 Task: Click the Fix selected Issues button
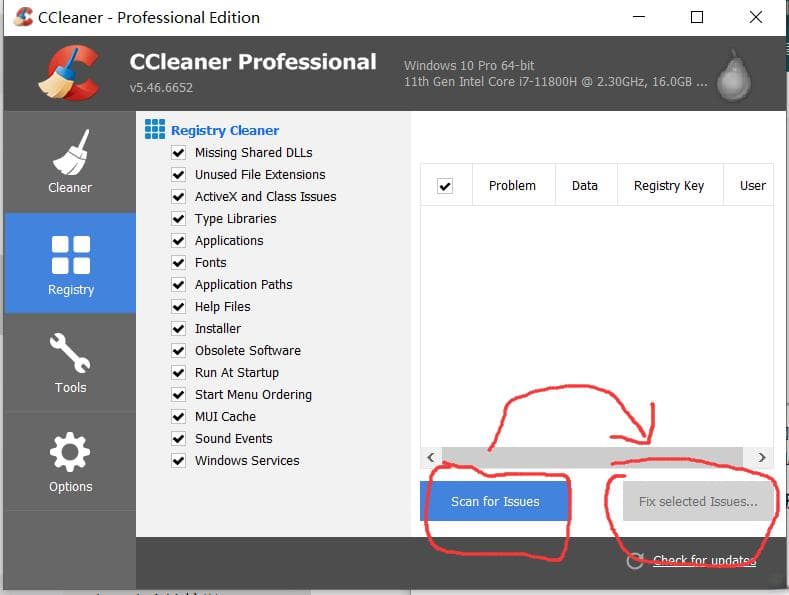point(698,501)
